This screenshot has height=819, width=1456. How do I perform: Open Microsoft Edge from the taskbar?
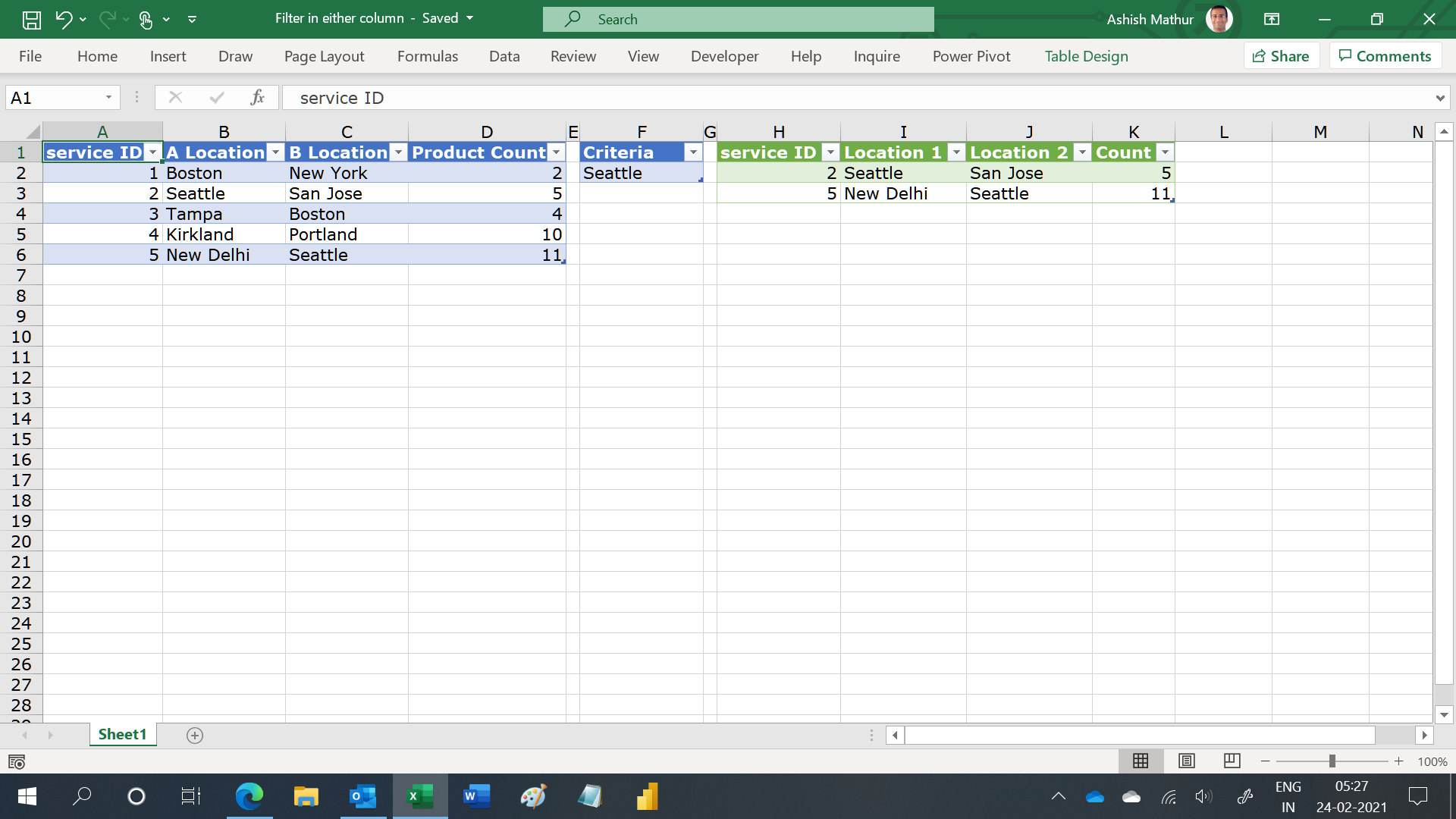(249, 796)
